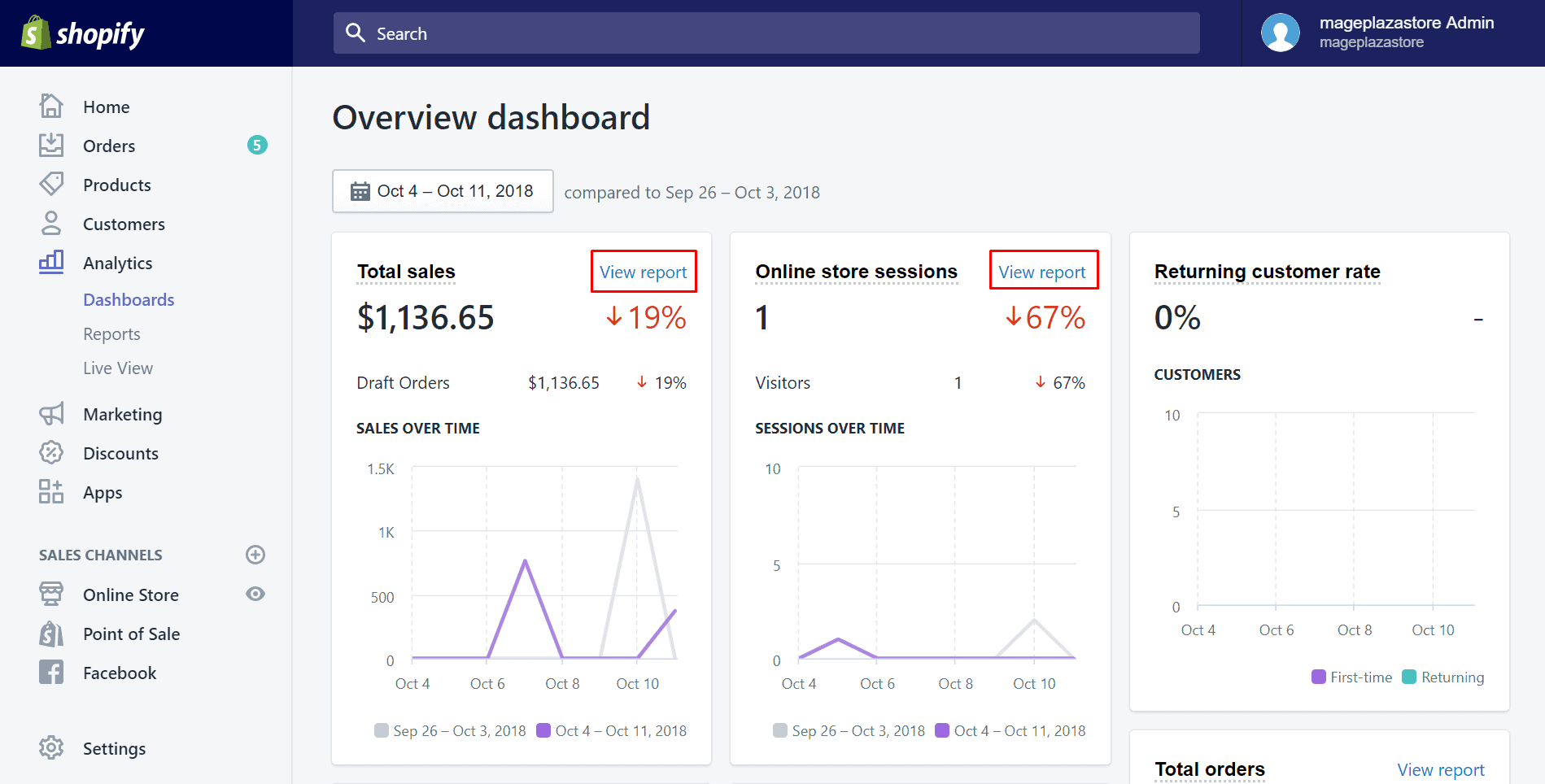
Task: View Online Store with eye icon
Action: click(255, 595)
